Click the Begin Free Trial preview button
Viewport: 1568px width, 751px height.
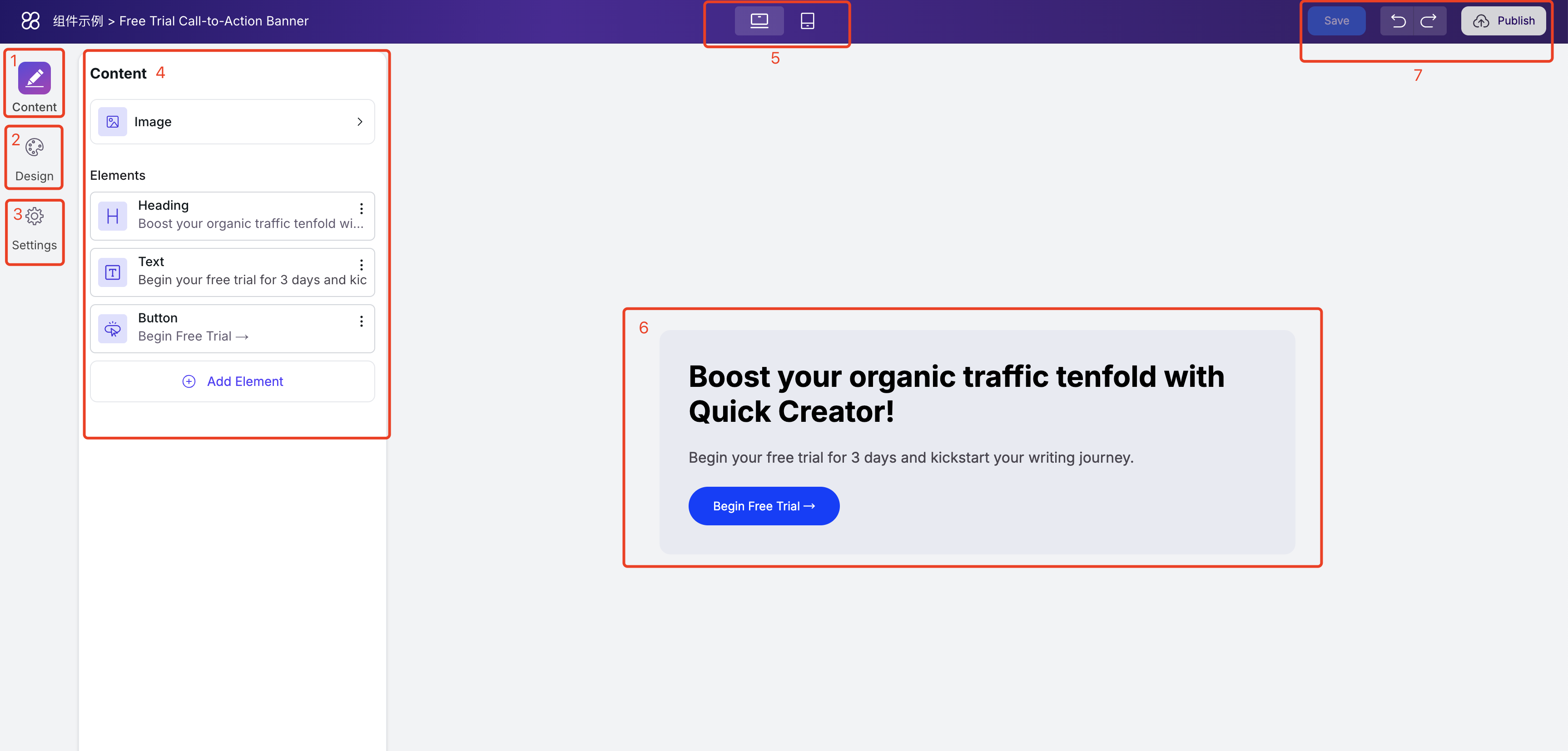click(763, 506)
